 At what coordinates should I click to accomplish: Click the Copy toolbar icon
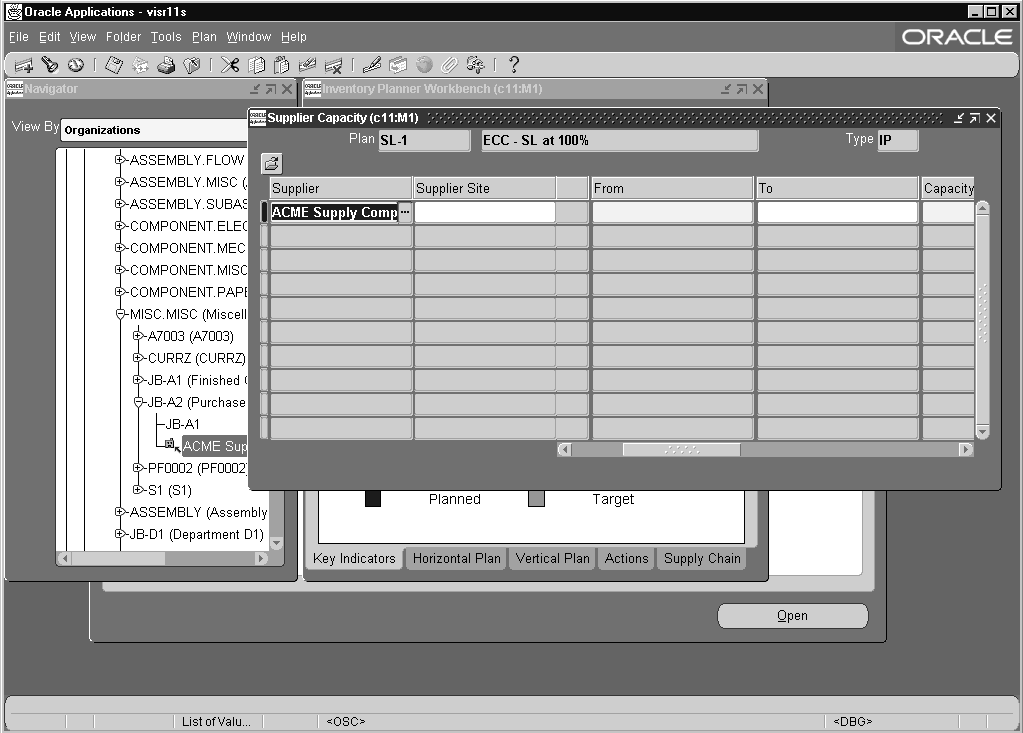tap(256, 65)
